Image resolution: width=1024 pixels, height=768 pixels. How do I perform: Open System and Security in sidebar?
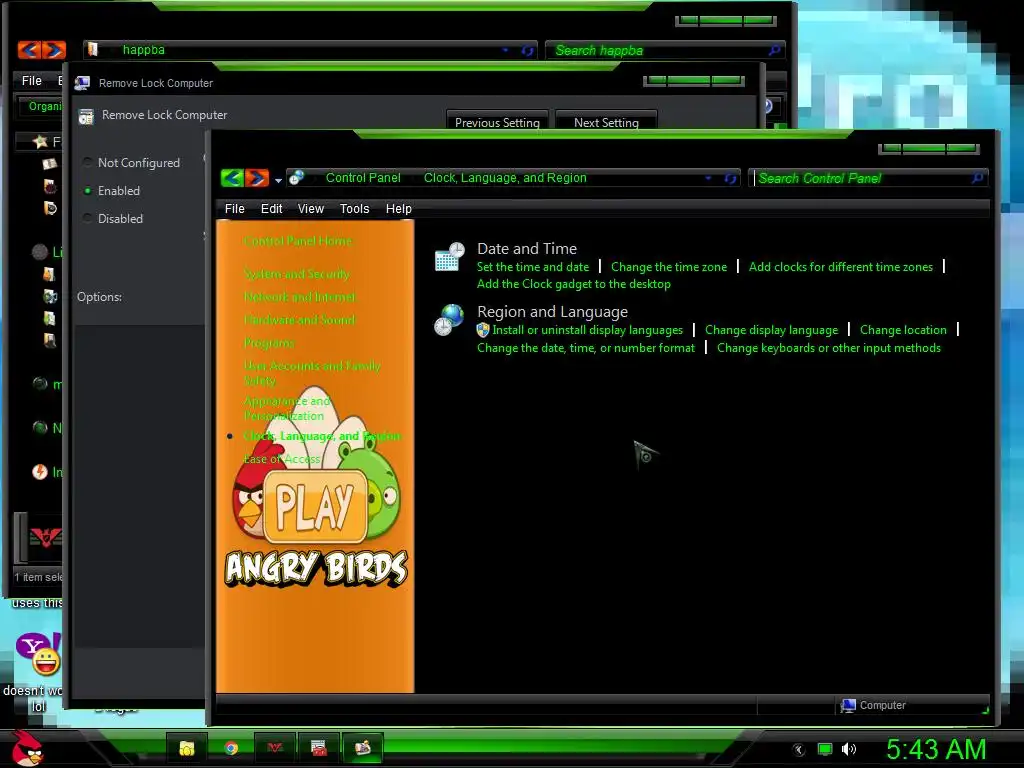point(296,274)
